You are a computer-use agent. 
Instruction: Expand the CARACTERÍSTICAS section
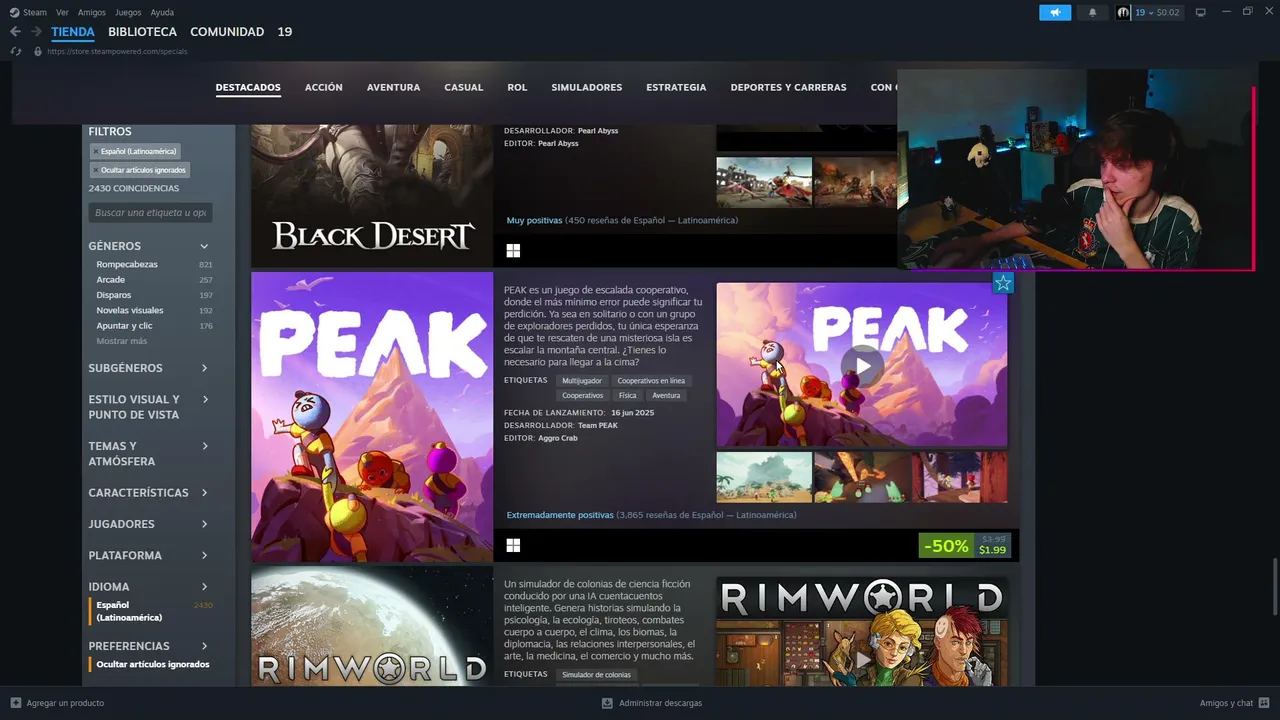[x=204, y=493]
